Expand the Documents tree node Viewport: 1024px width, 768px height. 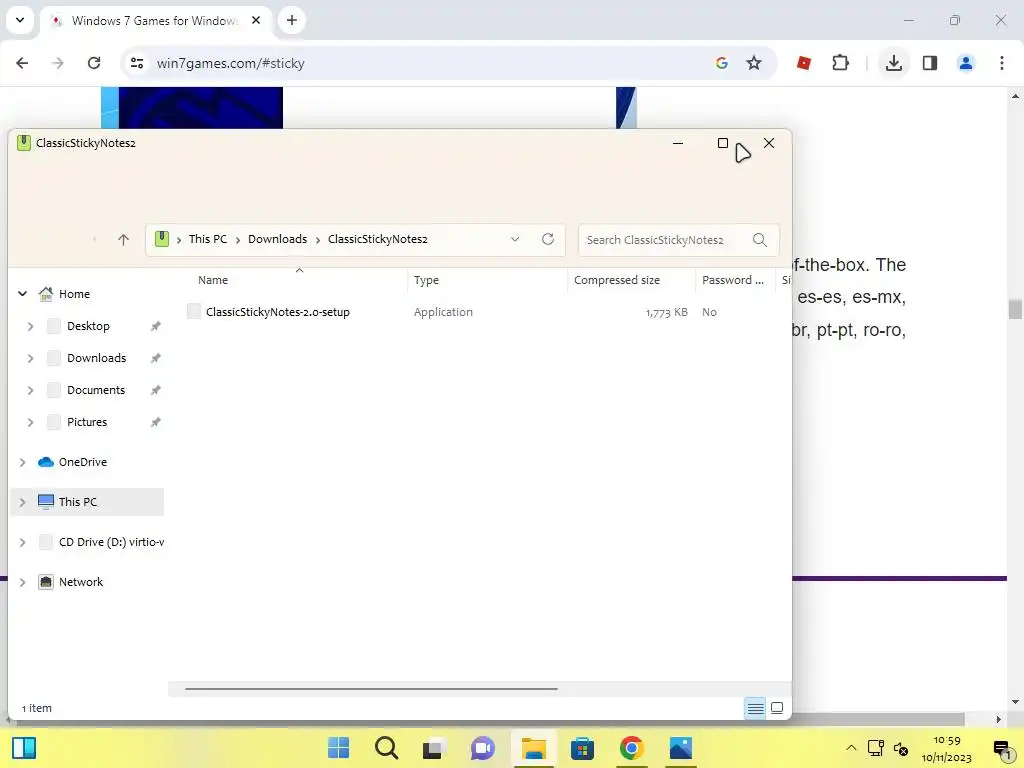point(30,390)
